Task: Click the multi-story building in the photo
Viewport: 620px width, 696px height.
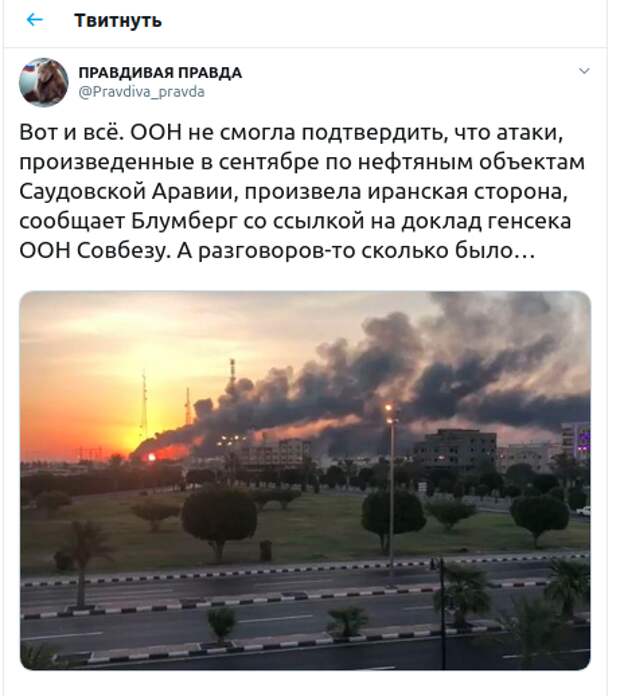Action: [x=456, y=450]
